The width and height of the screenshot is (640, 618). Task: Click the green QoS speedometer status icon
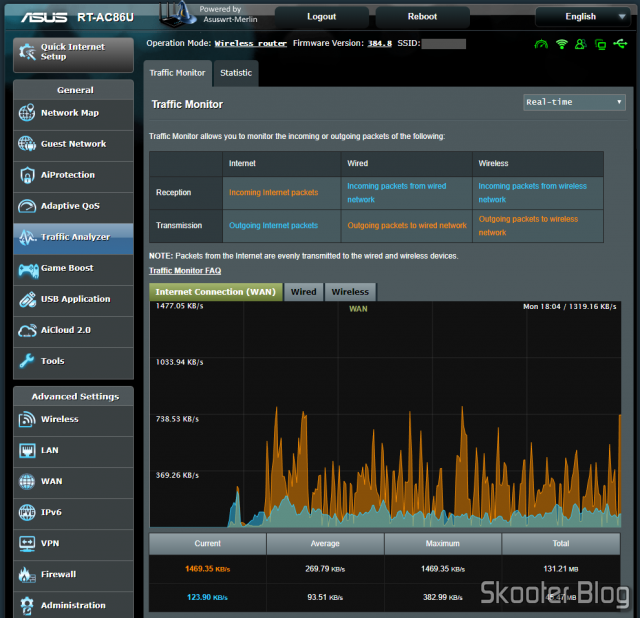point(541,44)
